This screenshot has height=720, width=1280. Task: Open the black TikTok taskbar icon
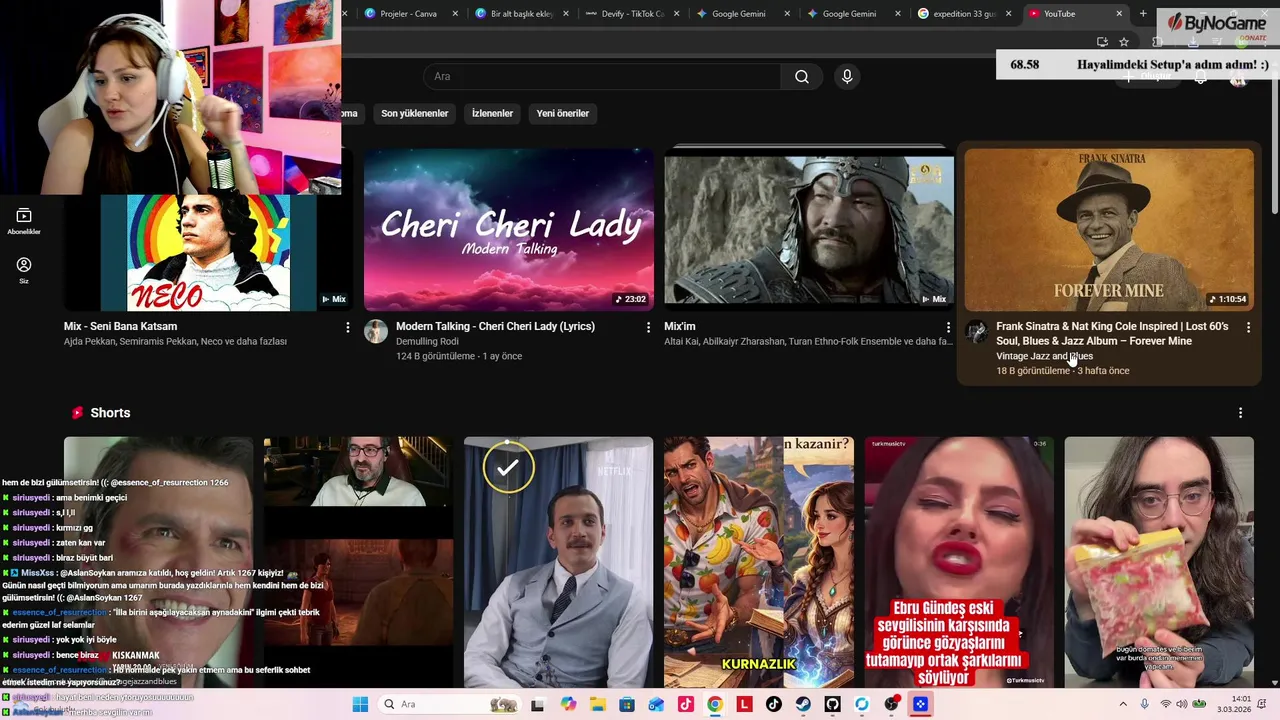pyautogui.click(x=773, y=704)
